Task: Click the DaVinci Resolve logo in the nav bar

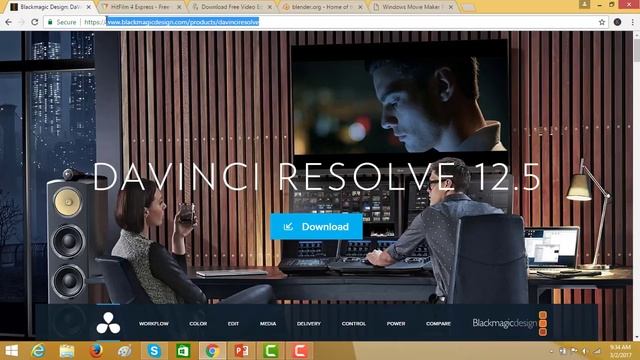Action: pyautogui.click(x=108, y=323)
